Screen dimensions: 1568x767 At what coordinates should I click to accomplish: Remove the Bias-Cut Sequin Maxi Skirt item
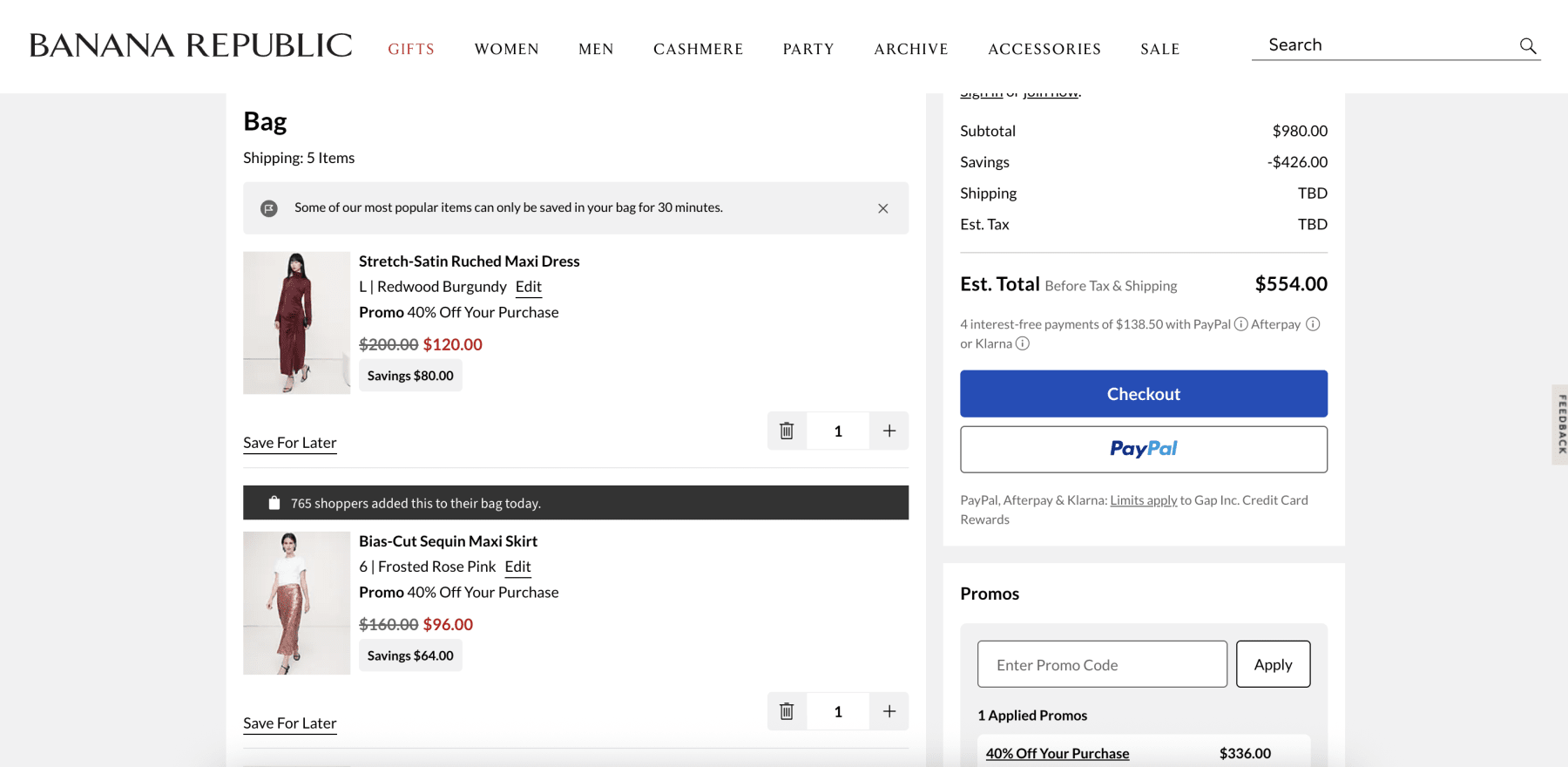787,711
